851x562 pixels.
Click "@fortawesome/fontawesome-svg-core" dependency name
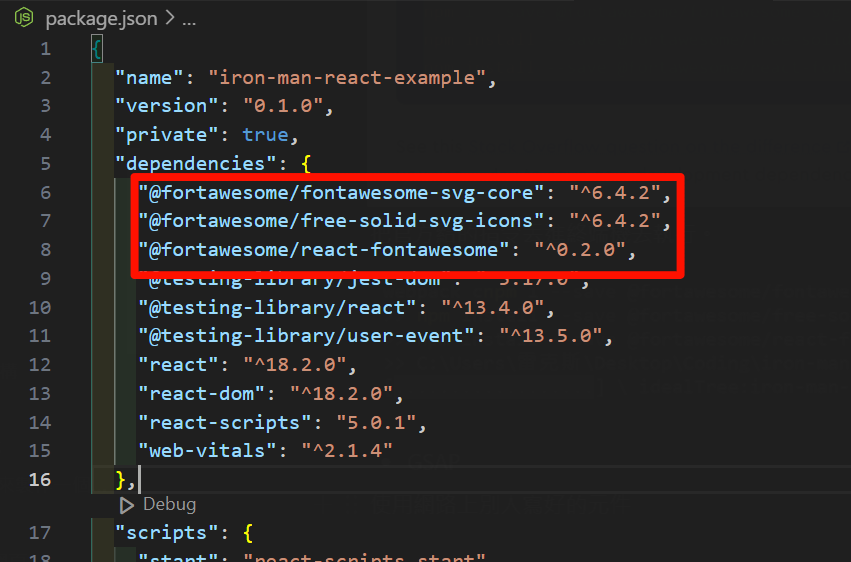[x=341, y=193]
